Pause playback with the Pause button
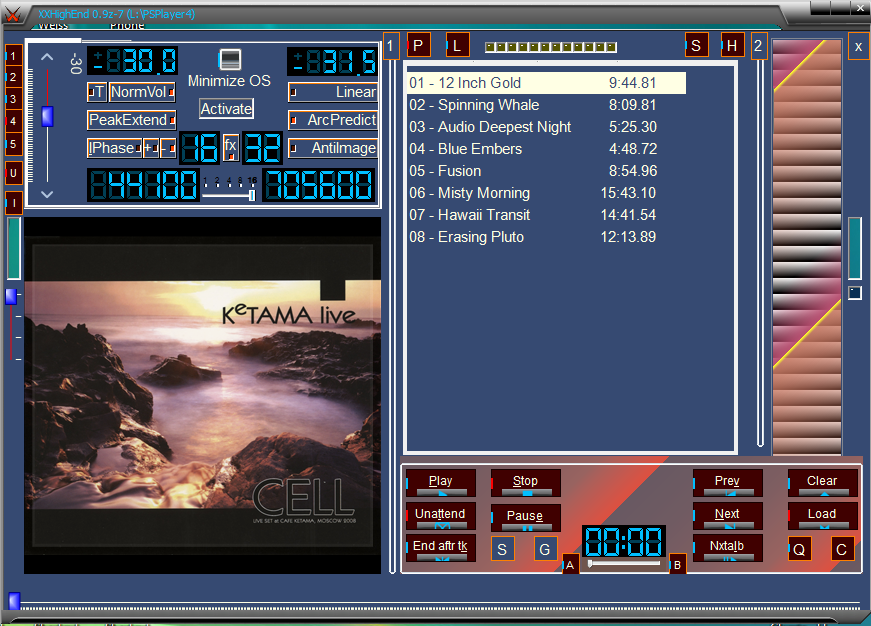Image resolution: width=871 pixels, height=626 pixels. pyautogui.click(x=525, y=518)
